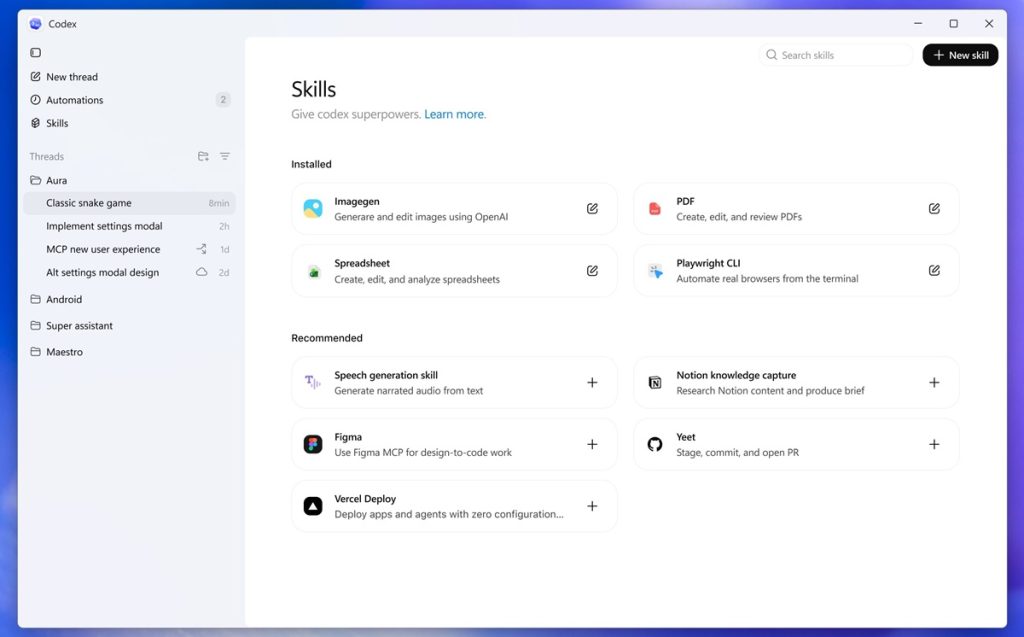The height and width of the screenshot is (637, 1024).
Task: Expand the Maestro folder
Action: pos(64,352)
